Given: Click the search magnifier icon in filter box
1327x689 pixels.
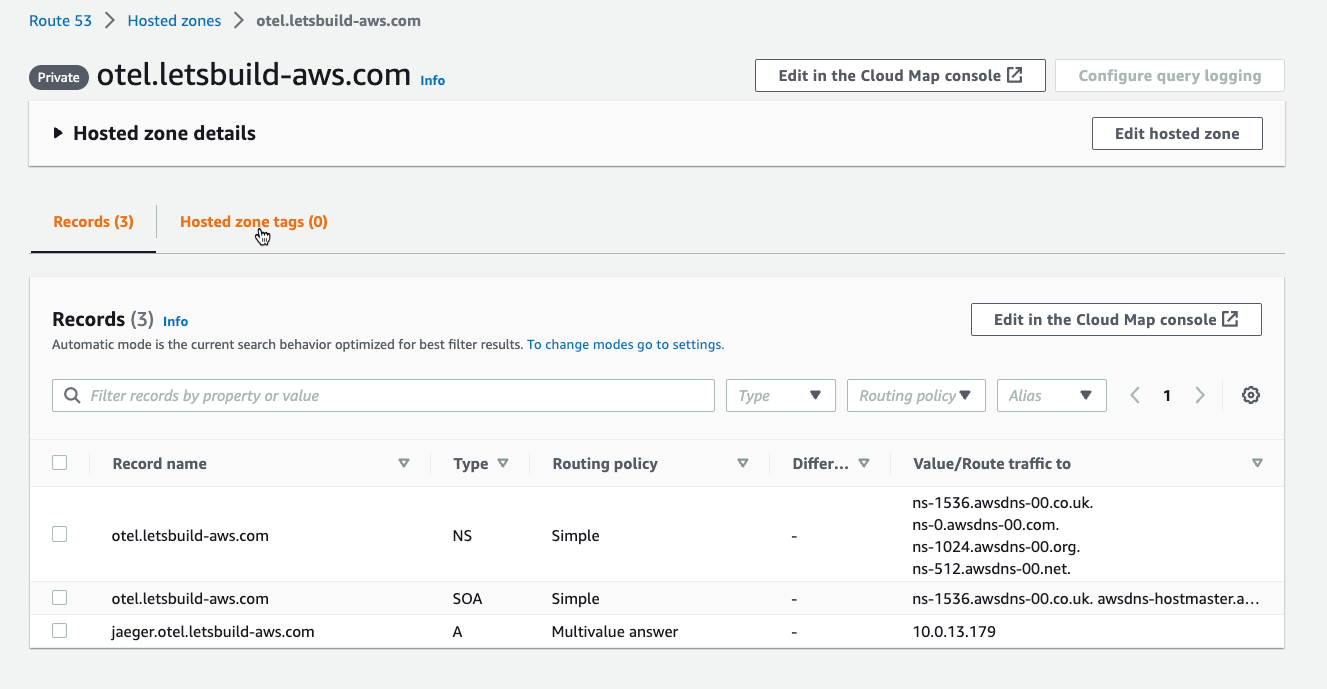Looking at the screenshot, I should click(x=72, y=395).
